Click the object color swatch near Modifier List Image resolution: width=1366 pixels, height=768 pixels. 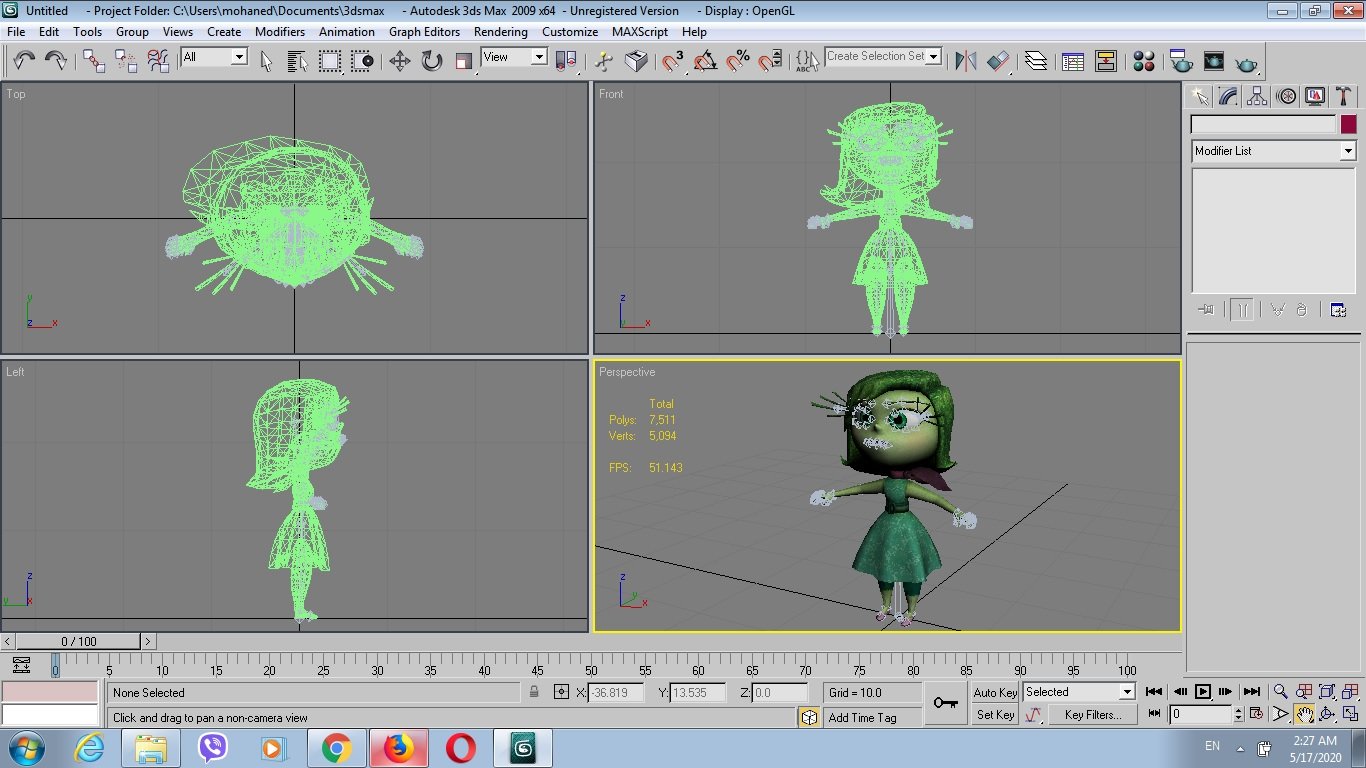coord(1349,123)
